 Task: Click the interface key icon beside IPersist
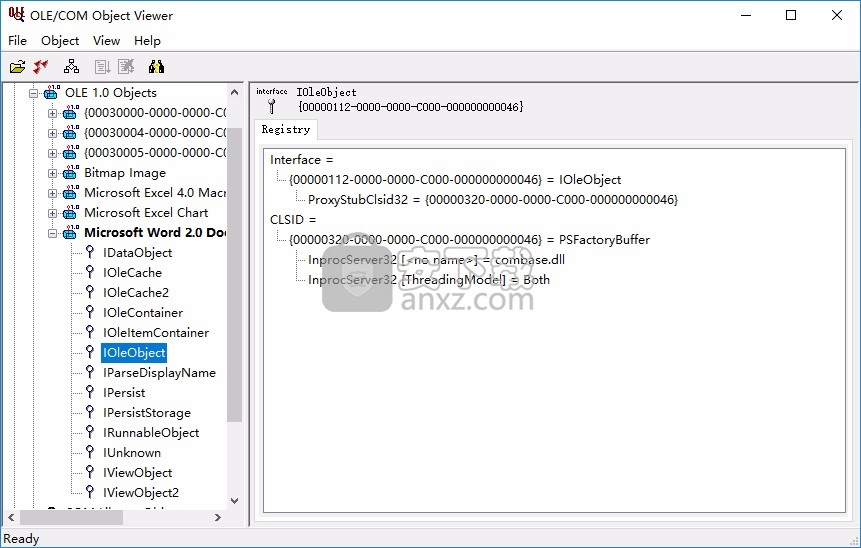tap(90, 393)
